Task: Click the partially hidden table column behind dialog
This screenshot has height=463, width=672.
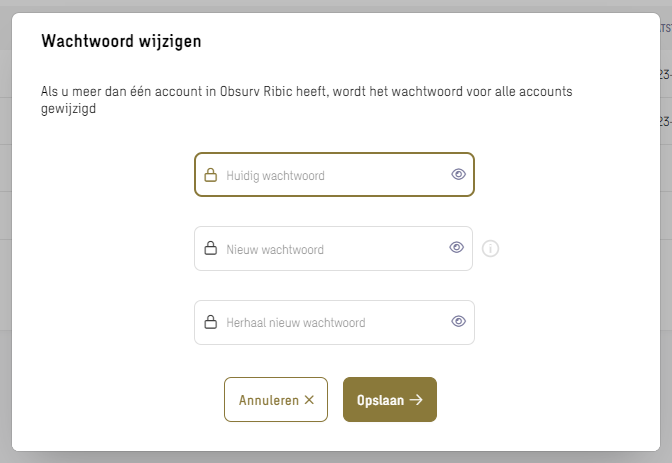Action: (666, 29)
